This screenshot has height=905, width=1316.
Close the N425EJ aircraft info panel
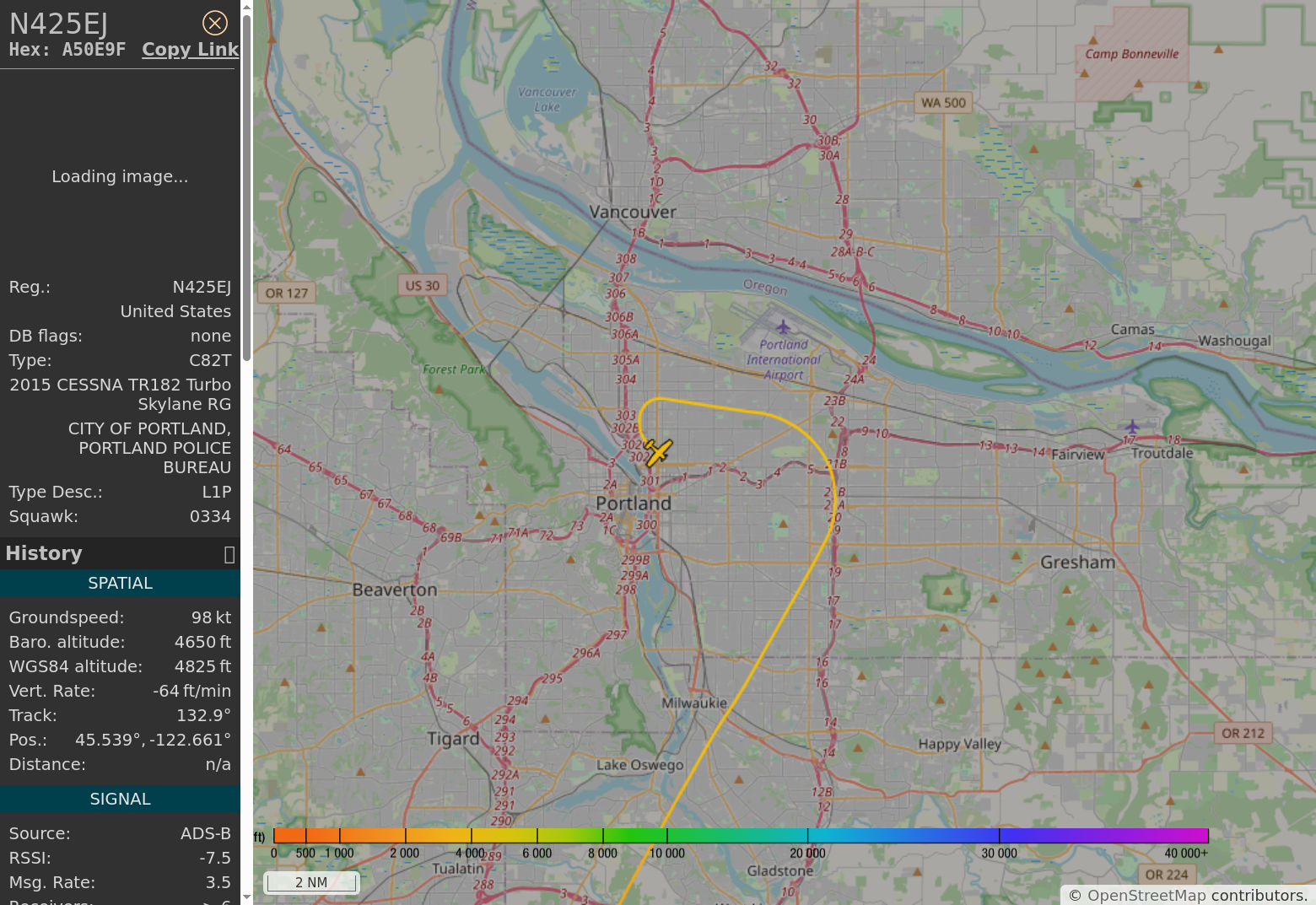pyautogui.click(x=215, y=23)
